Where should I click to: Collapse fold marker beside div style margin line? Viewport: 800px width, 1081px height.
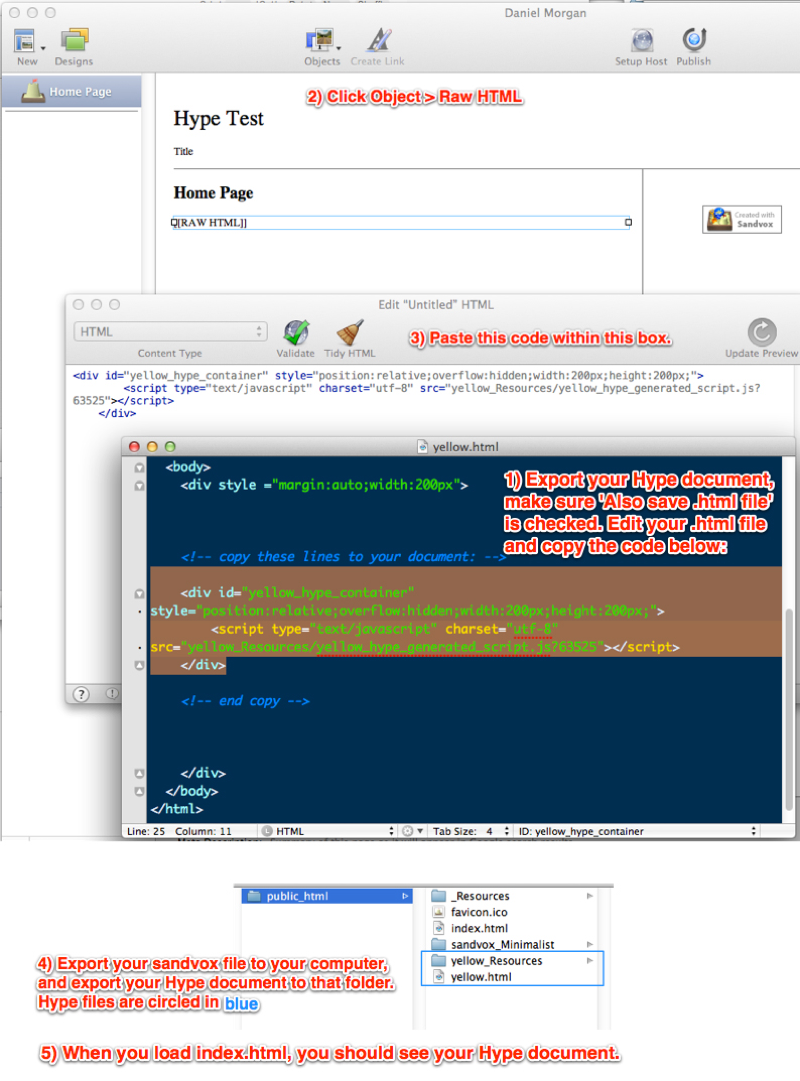pyautogui.click(x=139, y=485)
